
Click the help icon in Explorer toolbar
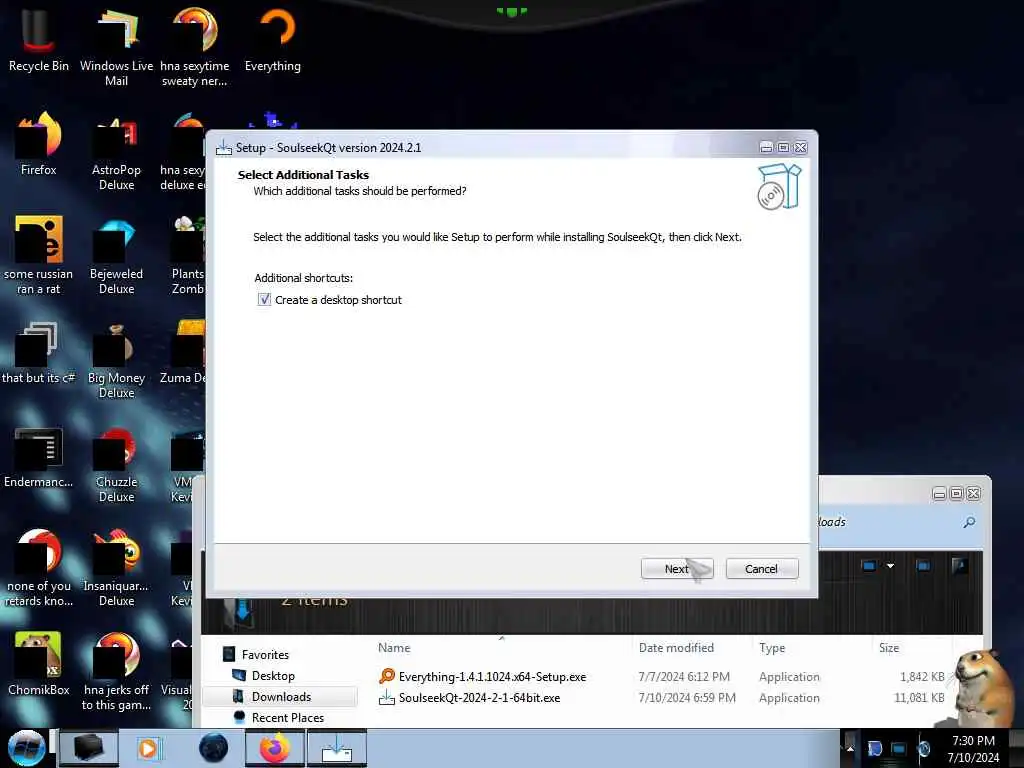(x=959, y=566)
